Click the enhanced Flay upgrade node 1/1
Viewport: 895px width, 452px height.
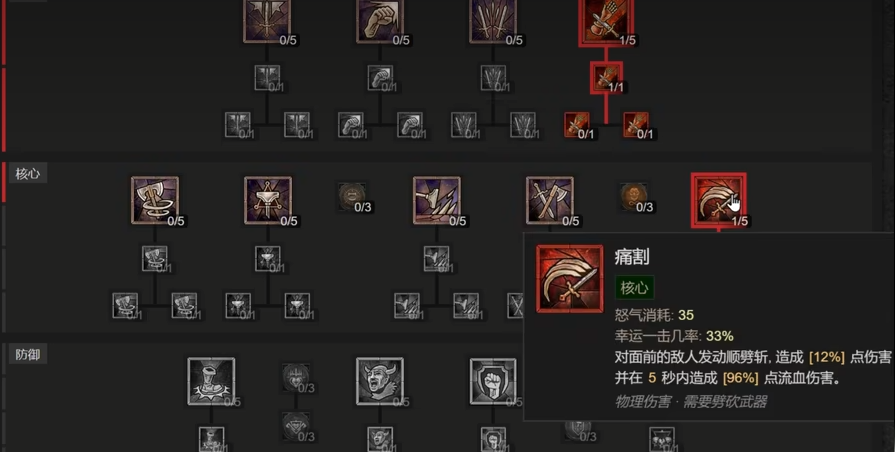[606, 78]
